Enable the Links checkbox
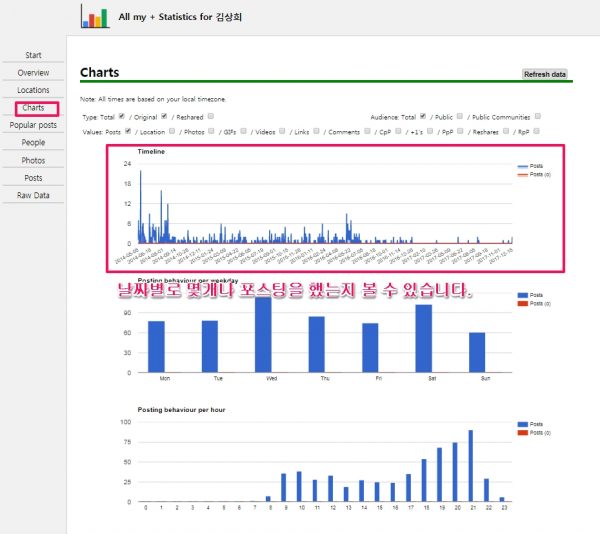This screenshot has height=534, width=600. [316, 131]
